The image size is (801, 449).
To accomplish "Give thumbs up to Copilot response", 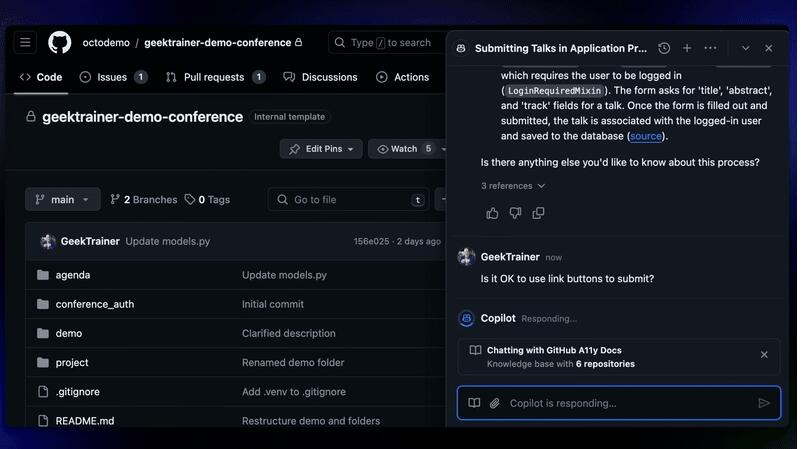I will (492, 213).
